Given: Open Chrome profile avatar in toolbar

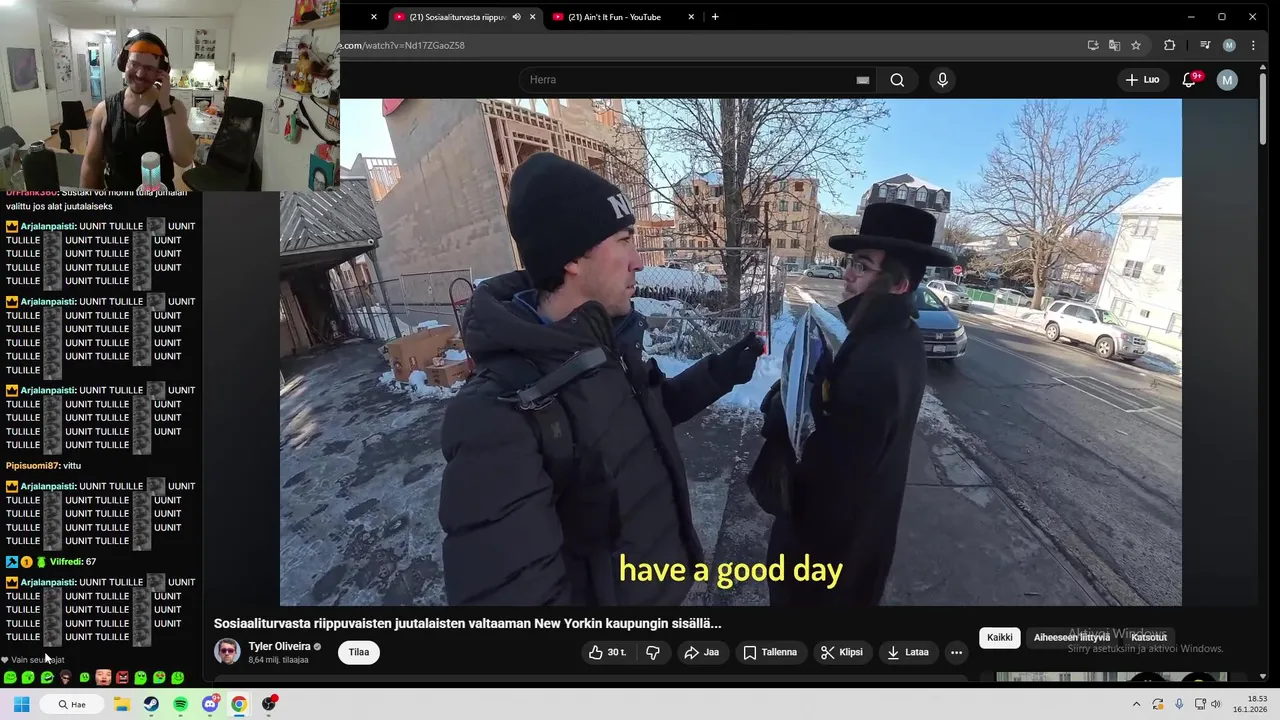Looking at the screenshot, I should (1229, 45).
